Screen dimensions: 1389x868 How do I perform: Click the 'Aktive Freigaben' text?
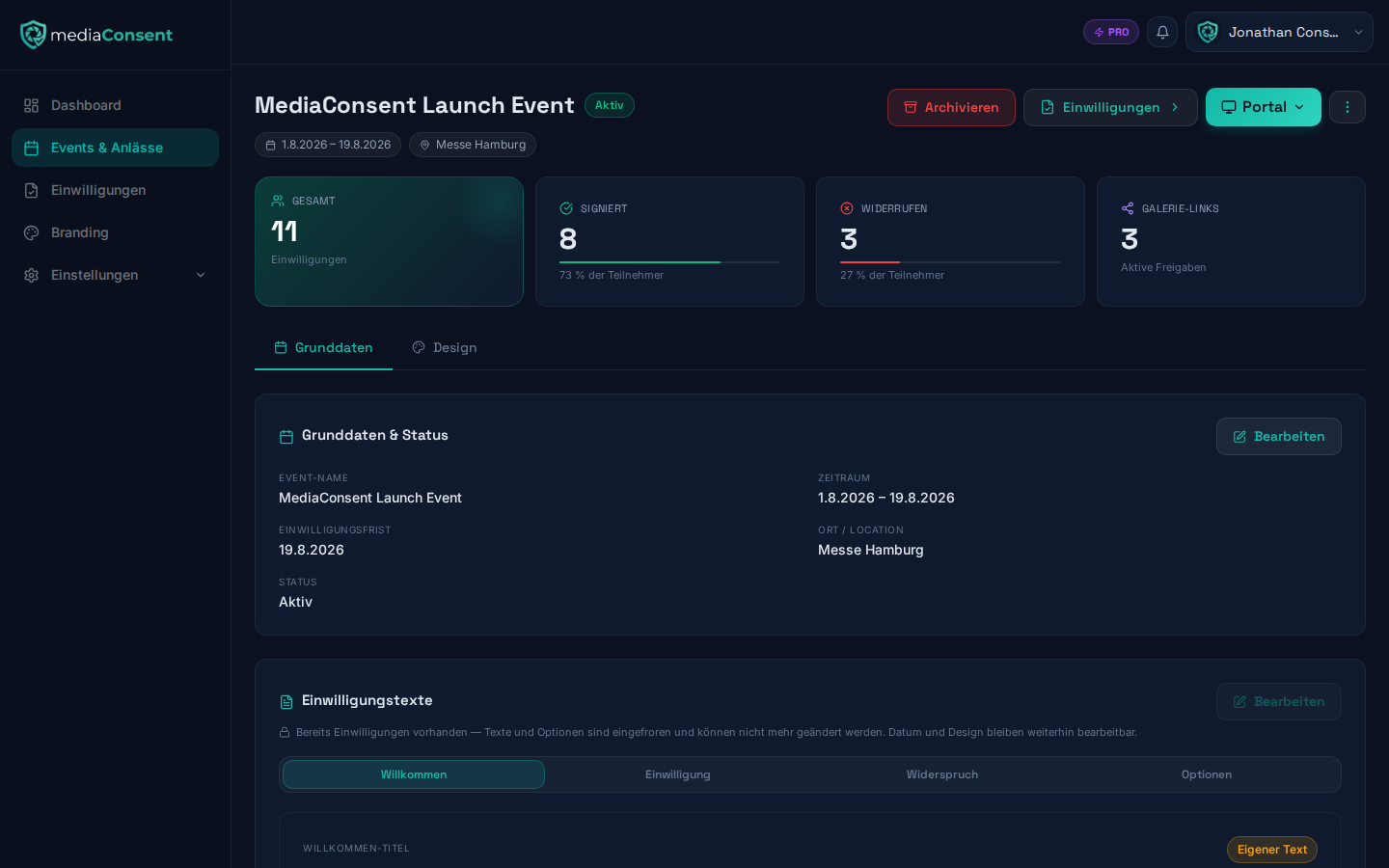[1163, 267]
